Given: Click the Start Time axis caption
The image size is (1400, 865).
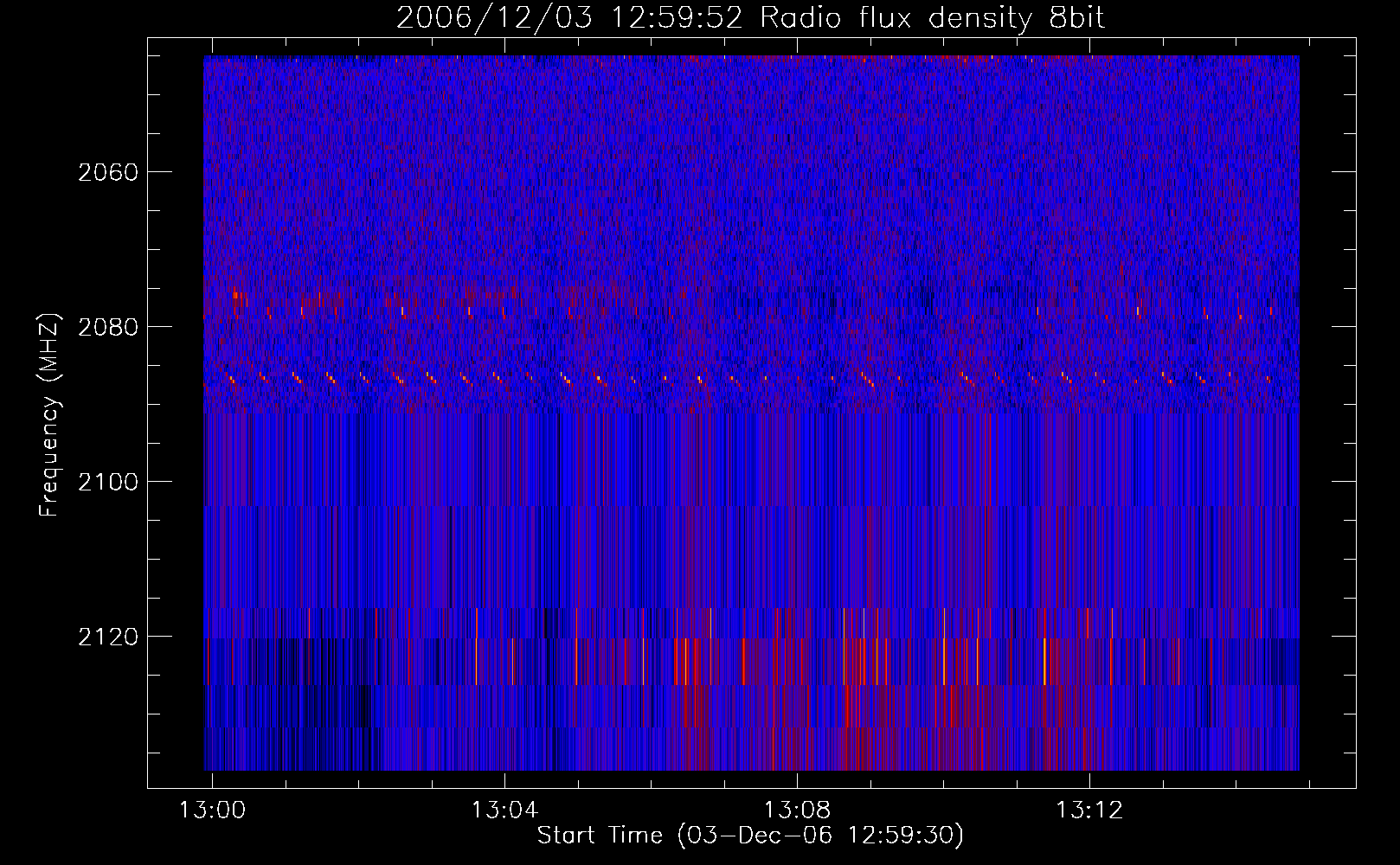Looking at the screenshot, I should 750,836.
